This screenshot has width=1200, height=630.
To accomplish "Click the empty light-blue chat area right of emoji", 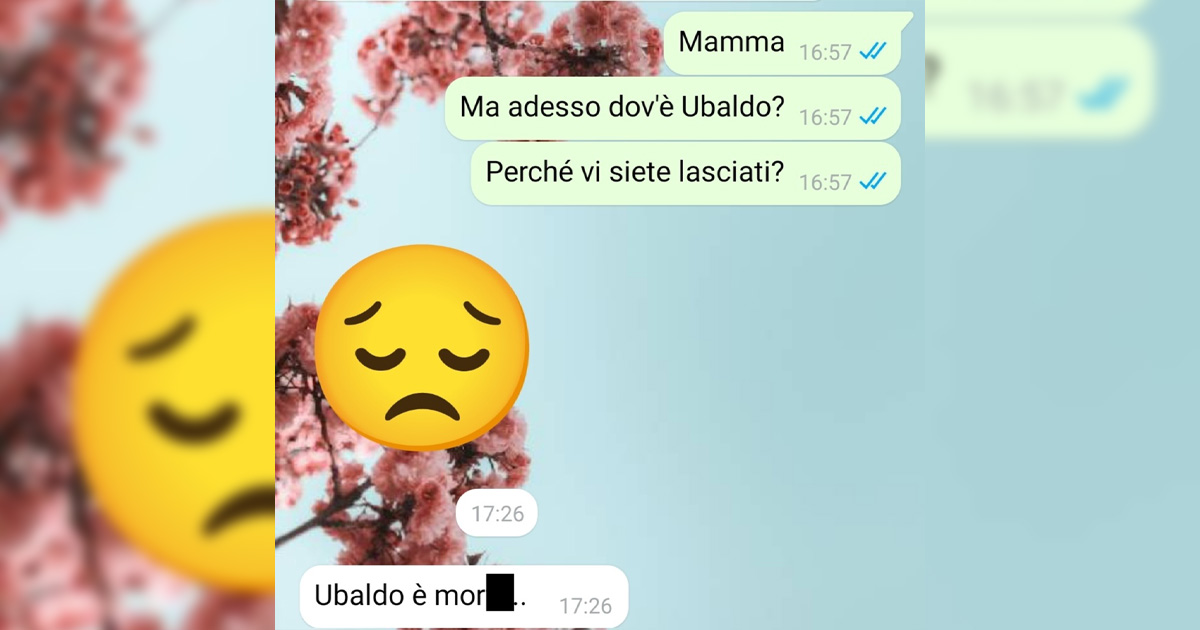I will click(730, 350).
